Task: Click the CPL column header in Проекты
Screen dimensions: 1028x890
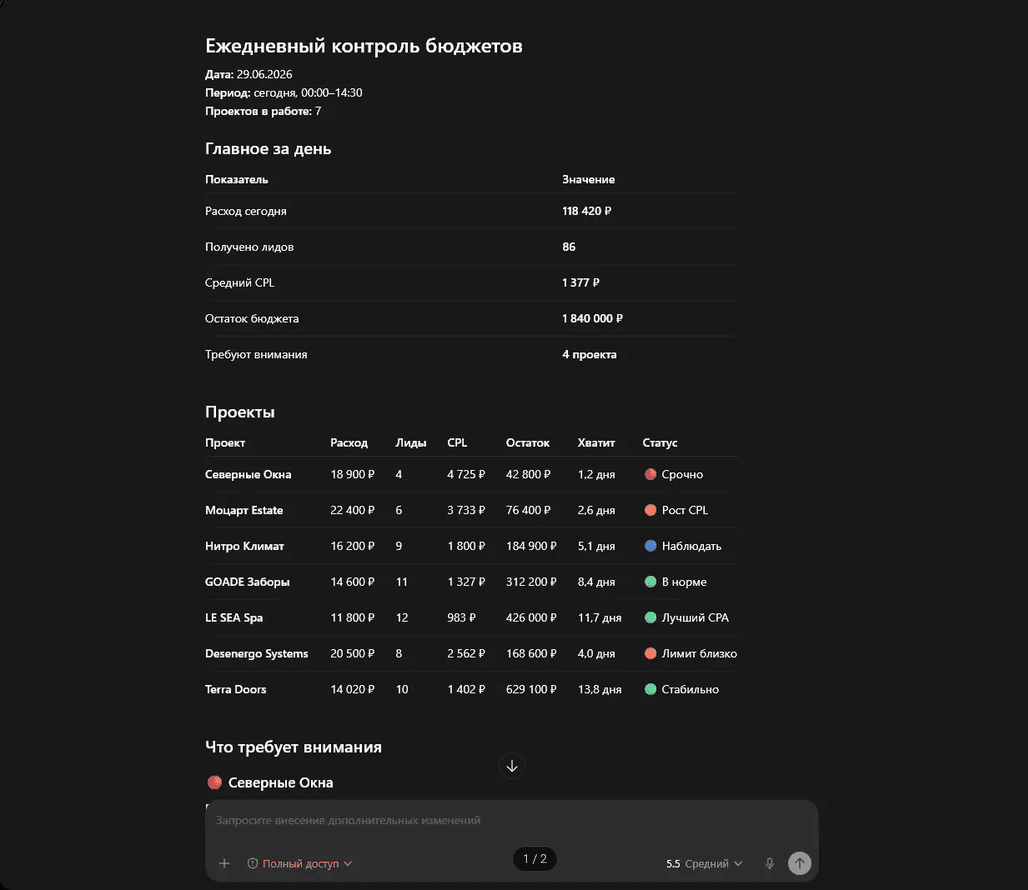Action: pos(457,442)
